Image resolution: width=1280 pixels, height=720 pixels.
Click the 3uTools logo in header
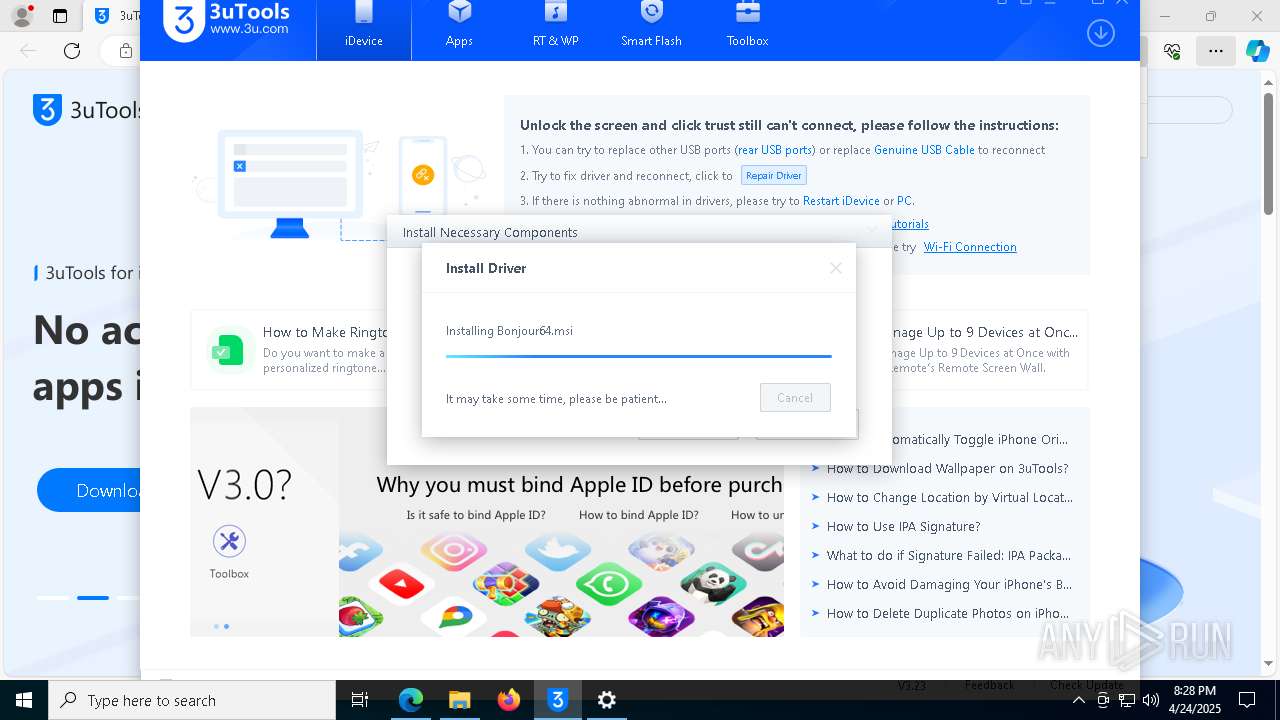click(x=227, y=20)
